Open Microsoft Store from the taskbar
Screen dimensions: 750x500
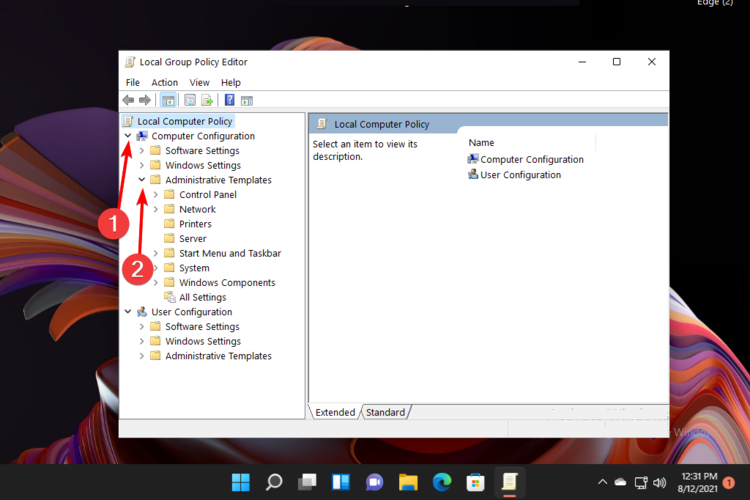pyautogui.click(x=475, y=482)
